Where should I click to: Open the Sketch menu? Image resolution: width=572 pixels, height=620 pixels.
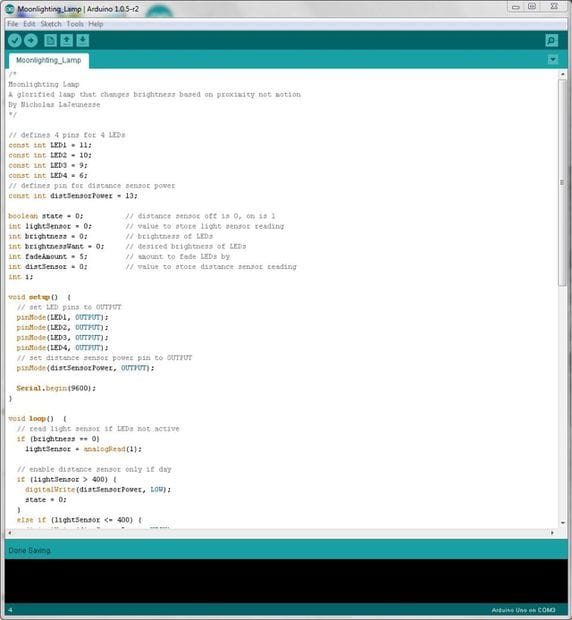coord(51,24)
